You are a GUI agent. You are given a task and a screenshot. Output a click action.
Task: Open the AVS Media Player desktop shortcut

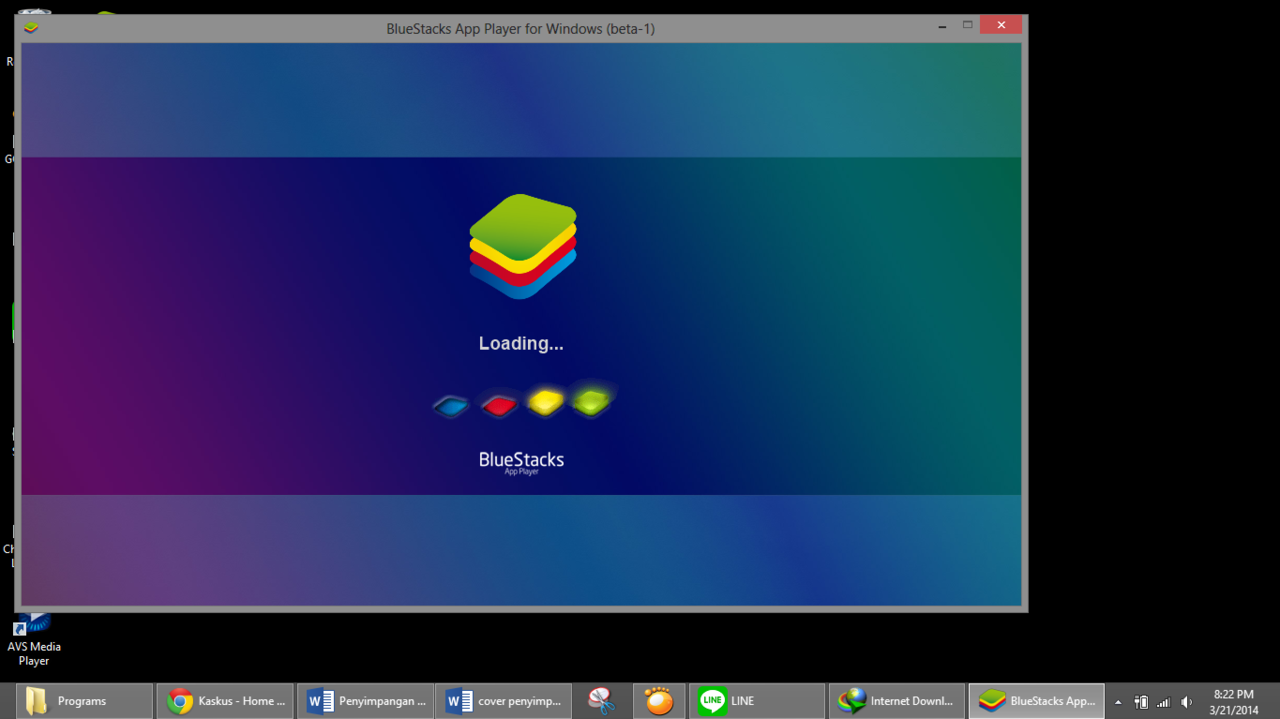(x=33, y=638)
